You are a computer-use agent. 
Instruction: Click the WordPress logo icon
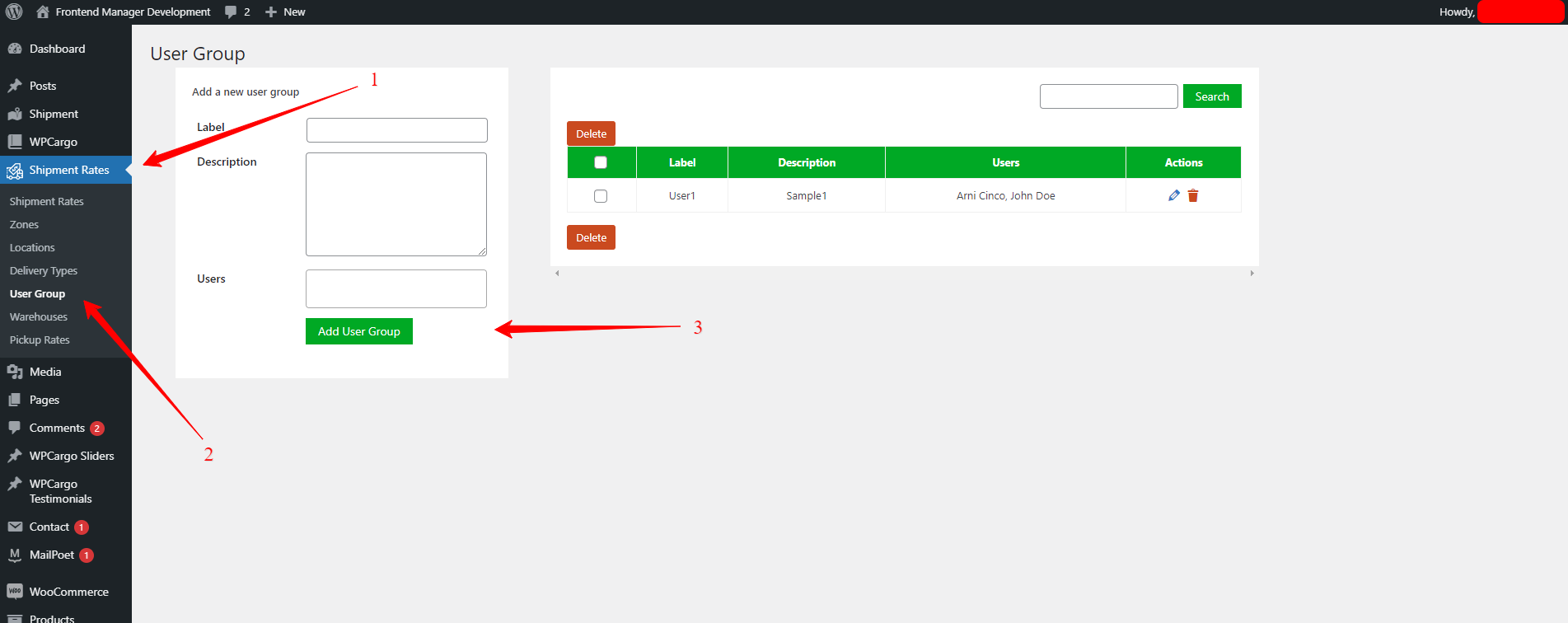14,12
